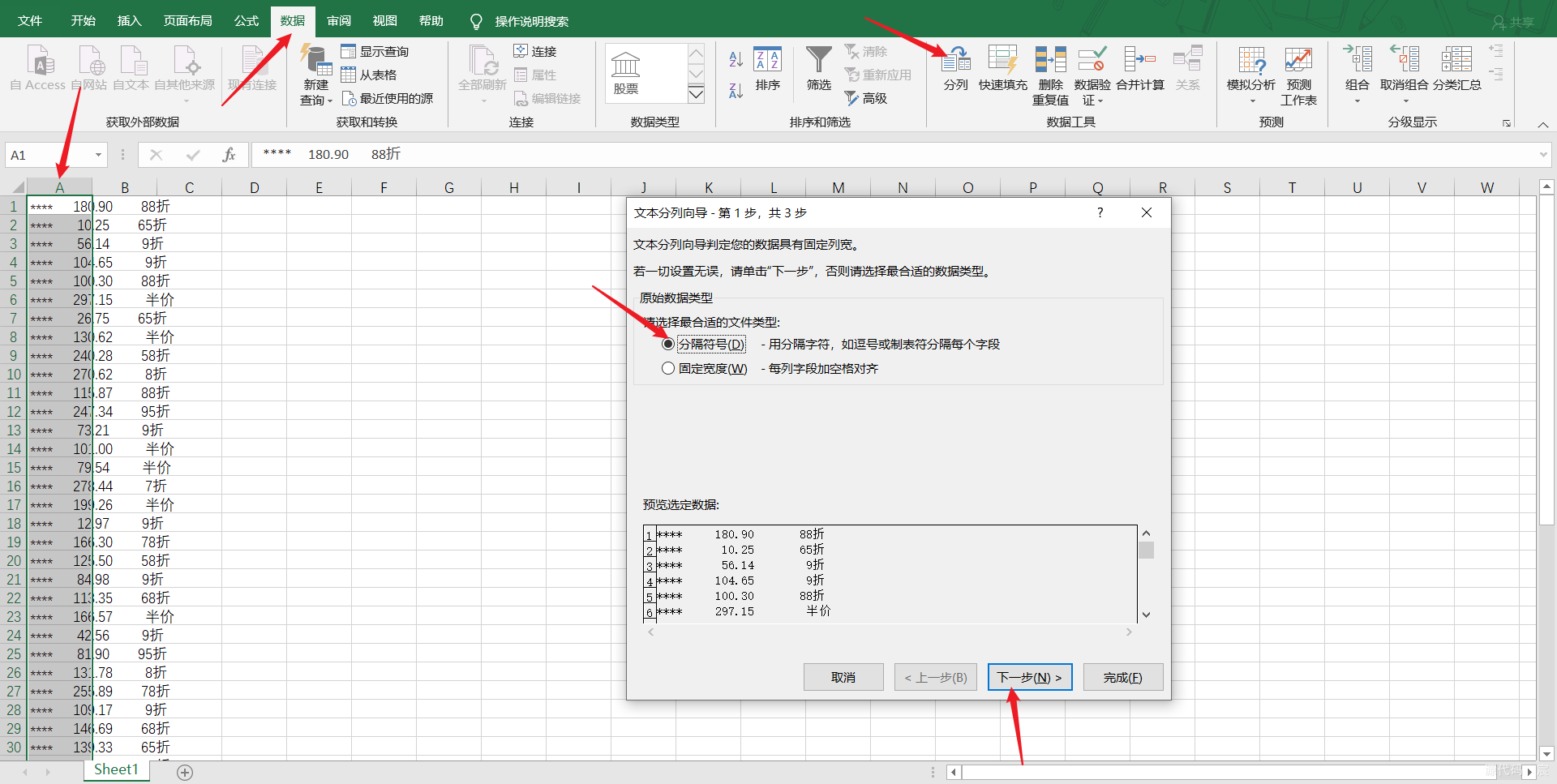Click the preview pane vertical scrollbar thumb
The image size is (1557, 784).
click(x=1146, y=551)
